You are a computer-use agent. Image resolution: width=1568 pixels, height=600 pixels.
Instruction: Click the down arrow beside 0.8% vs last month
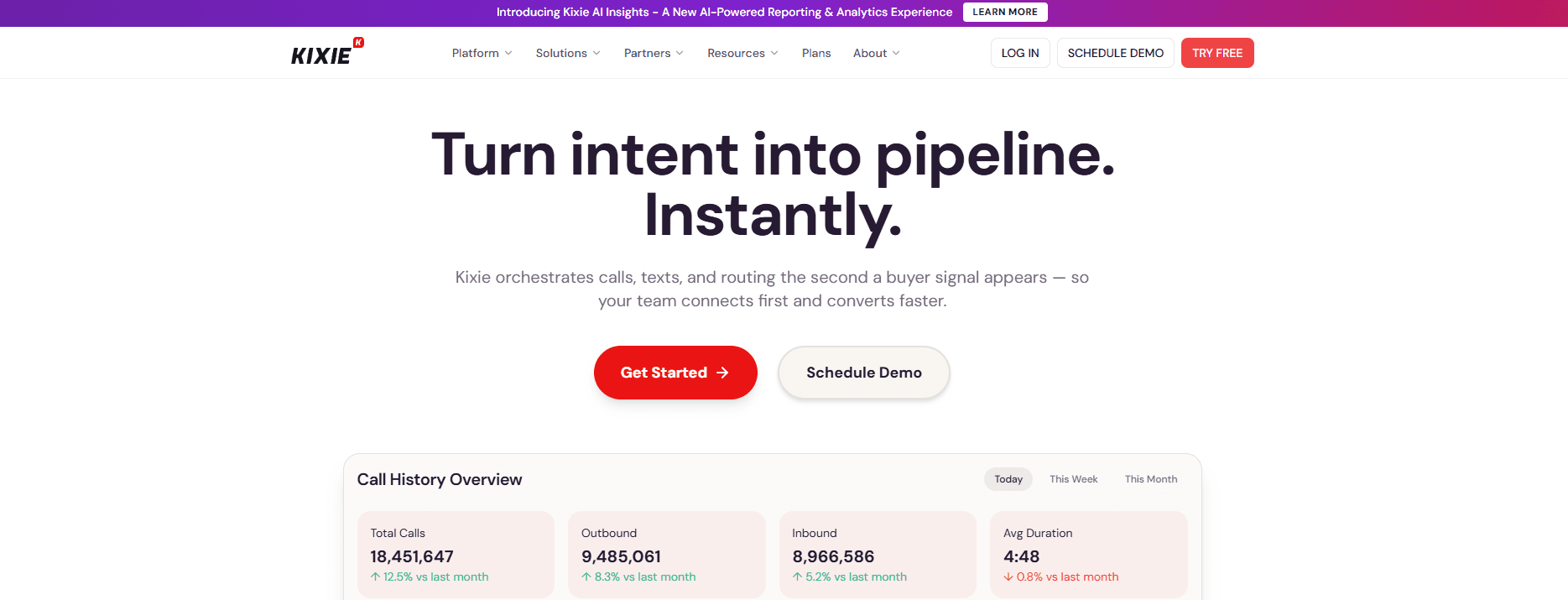[x=1008, y=577]
